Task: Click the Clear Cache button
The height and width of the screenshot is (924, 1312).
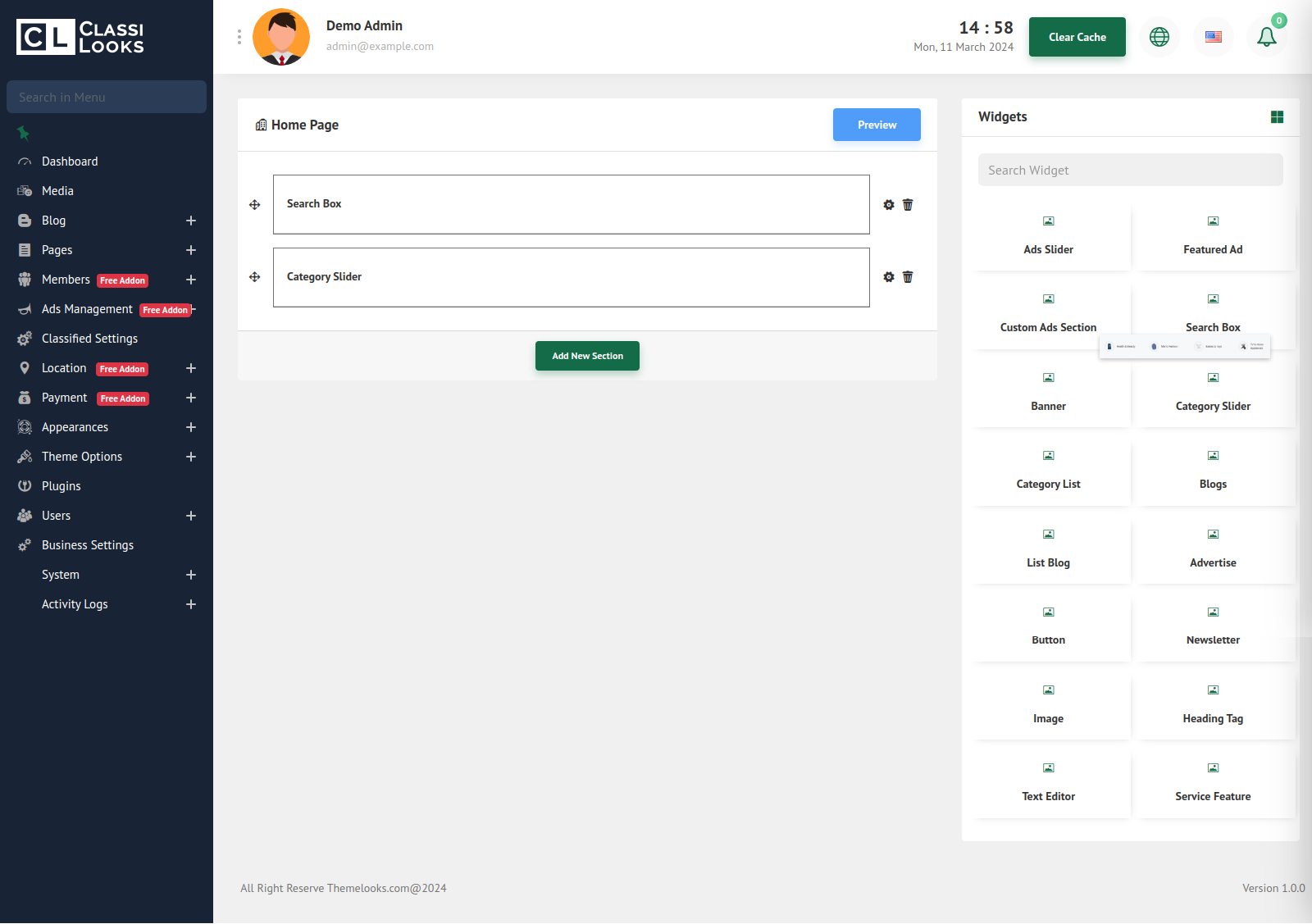Action: [1077, 37]
